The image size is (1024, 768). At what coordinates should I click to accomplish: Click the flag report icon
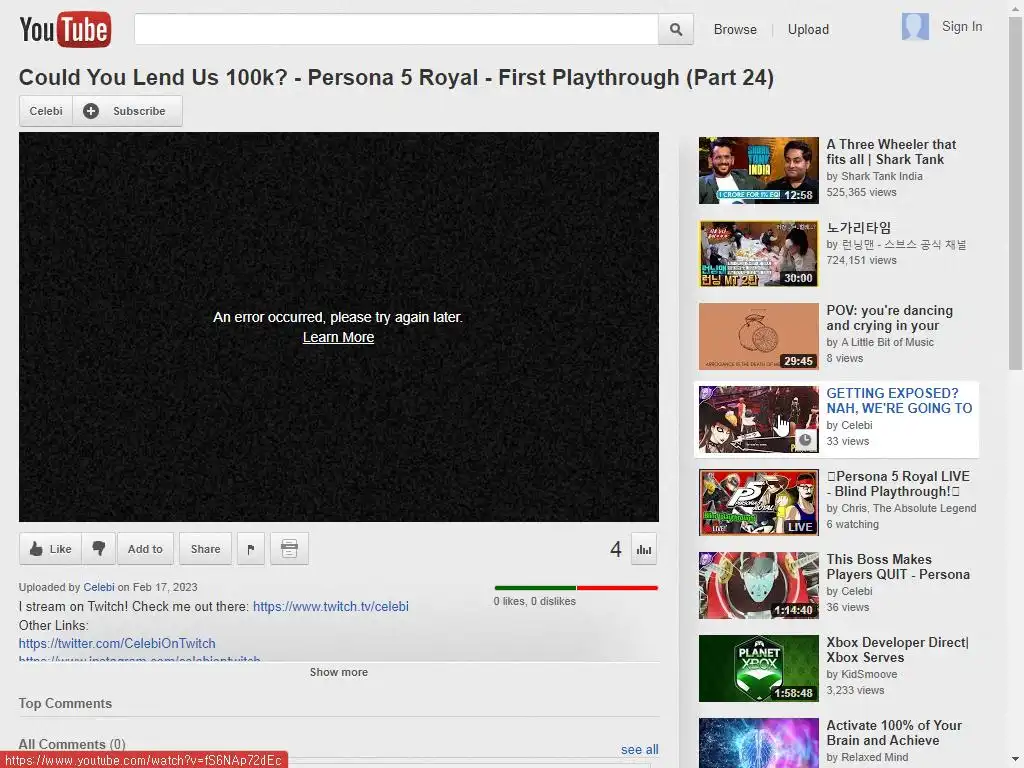251,549
